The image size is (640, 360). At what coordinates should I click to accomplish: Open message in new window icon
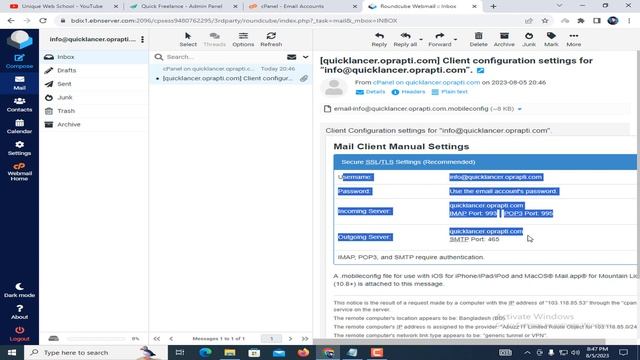point(480,71)
